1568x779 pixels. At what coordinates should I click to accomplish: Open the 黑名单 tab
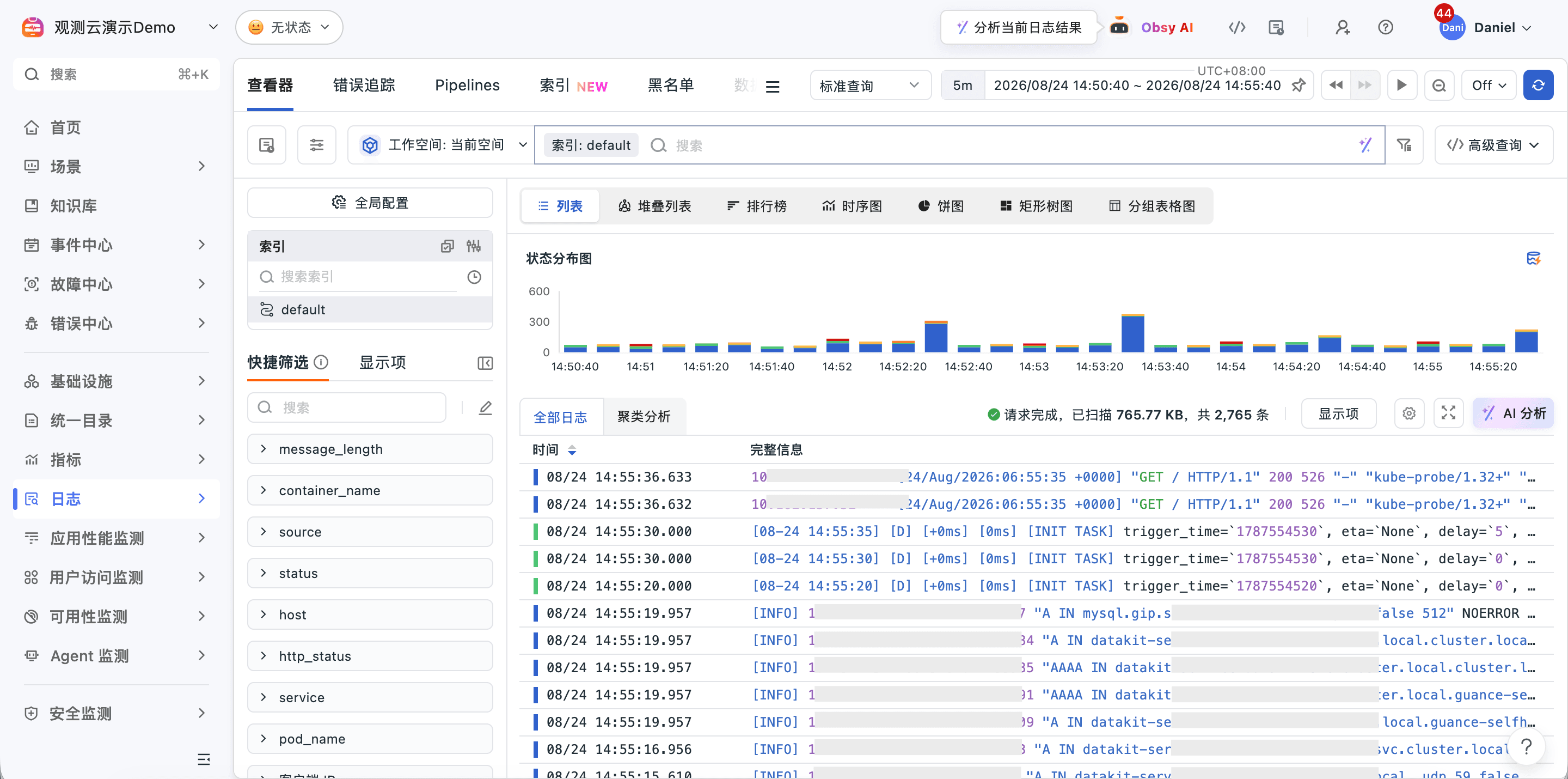[x=671, y=86]
